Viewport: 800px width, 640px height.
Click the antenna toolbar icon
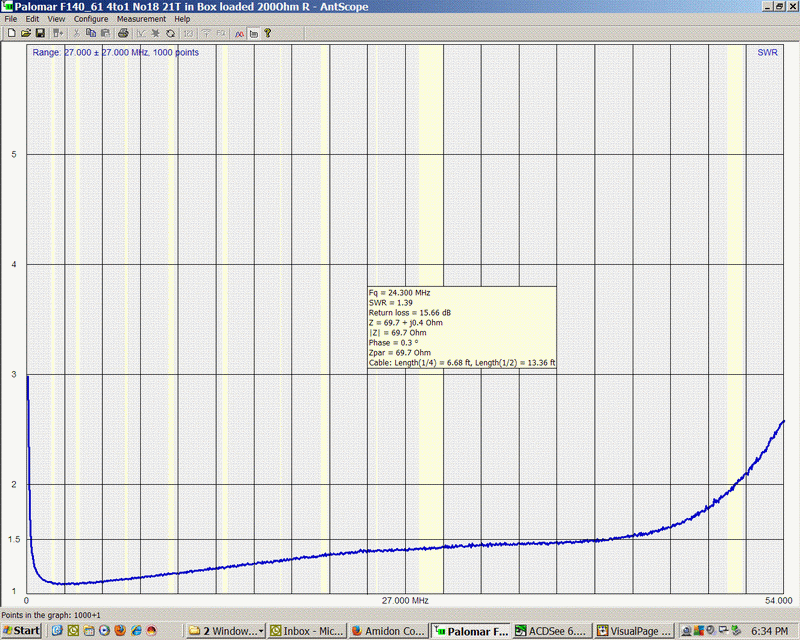point(206,34)
